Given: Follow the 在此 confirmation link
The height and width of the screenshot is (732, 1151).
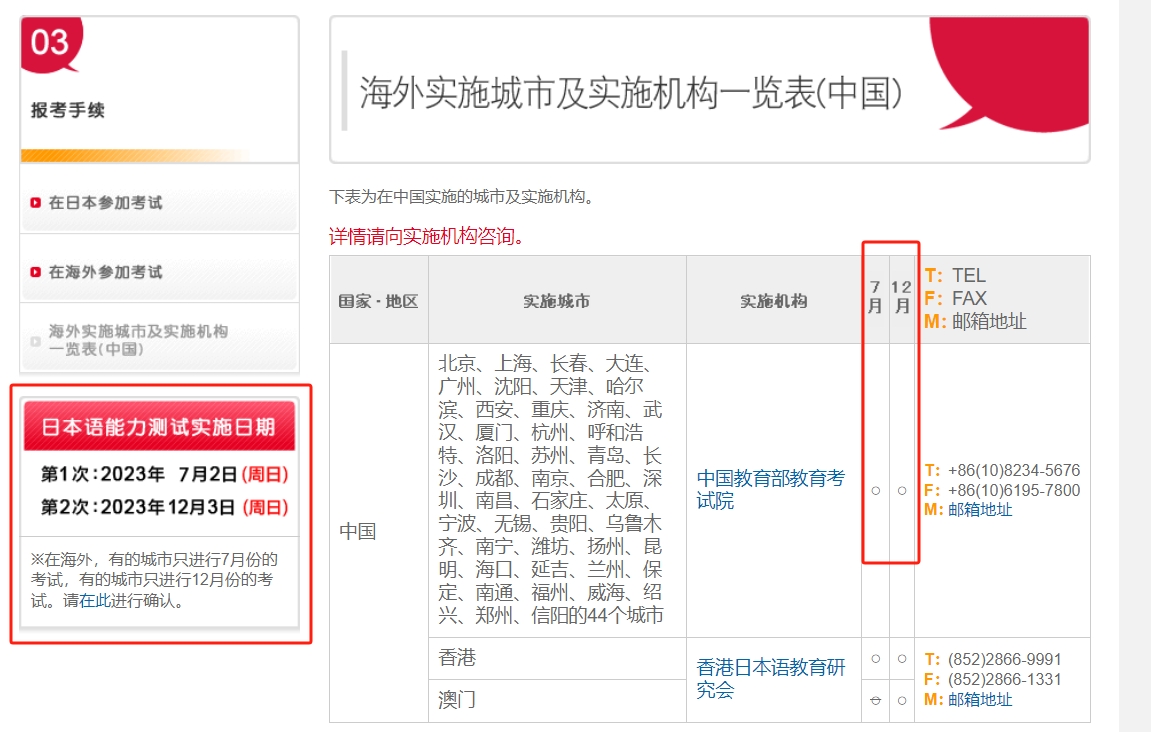Looking at the screenshot, I should tap(95, 601).
